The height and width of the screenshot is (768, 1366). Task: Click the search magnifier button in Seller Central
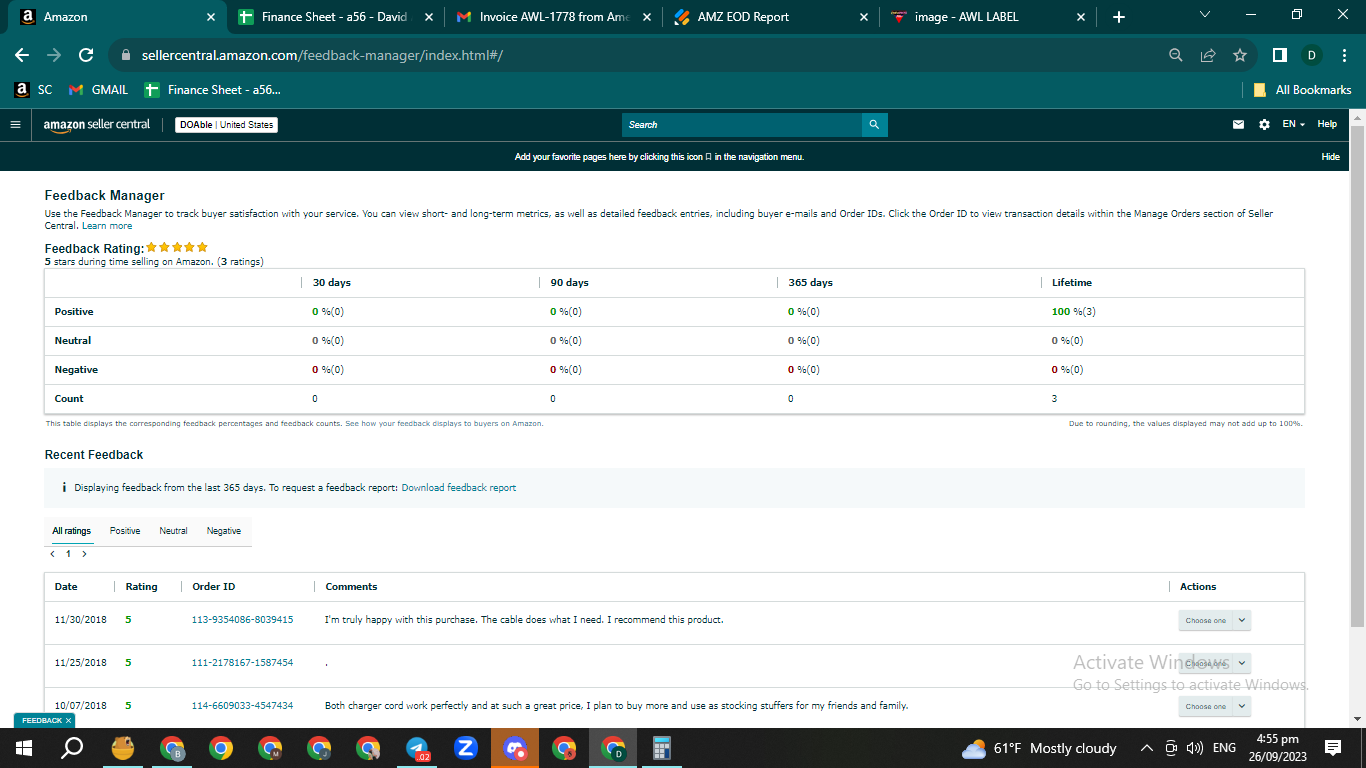point(874,125)
